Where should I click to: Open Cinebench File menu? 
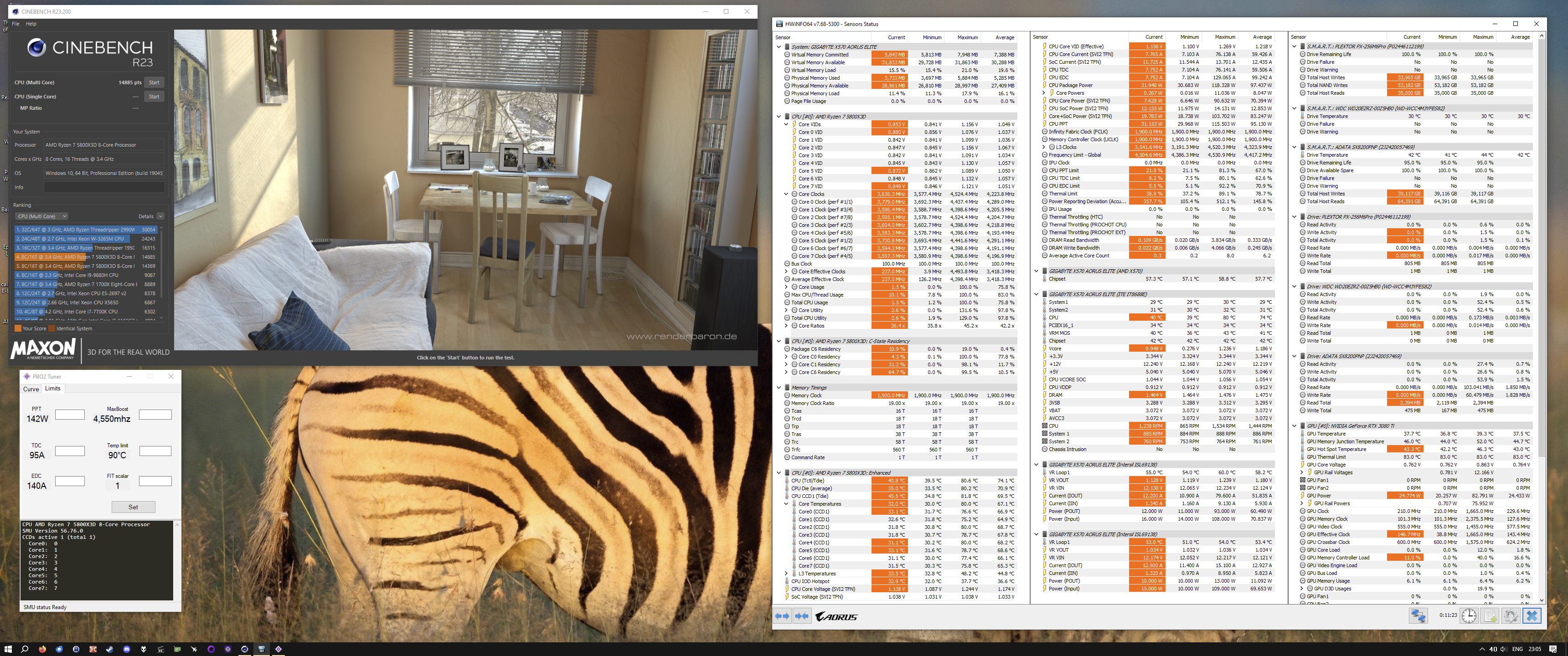point(16,24)
